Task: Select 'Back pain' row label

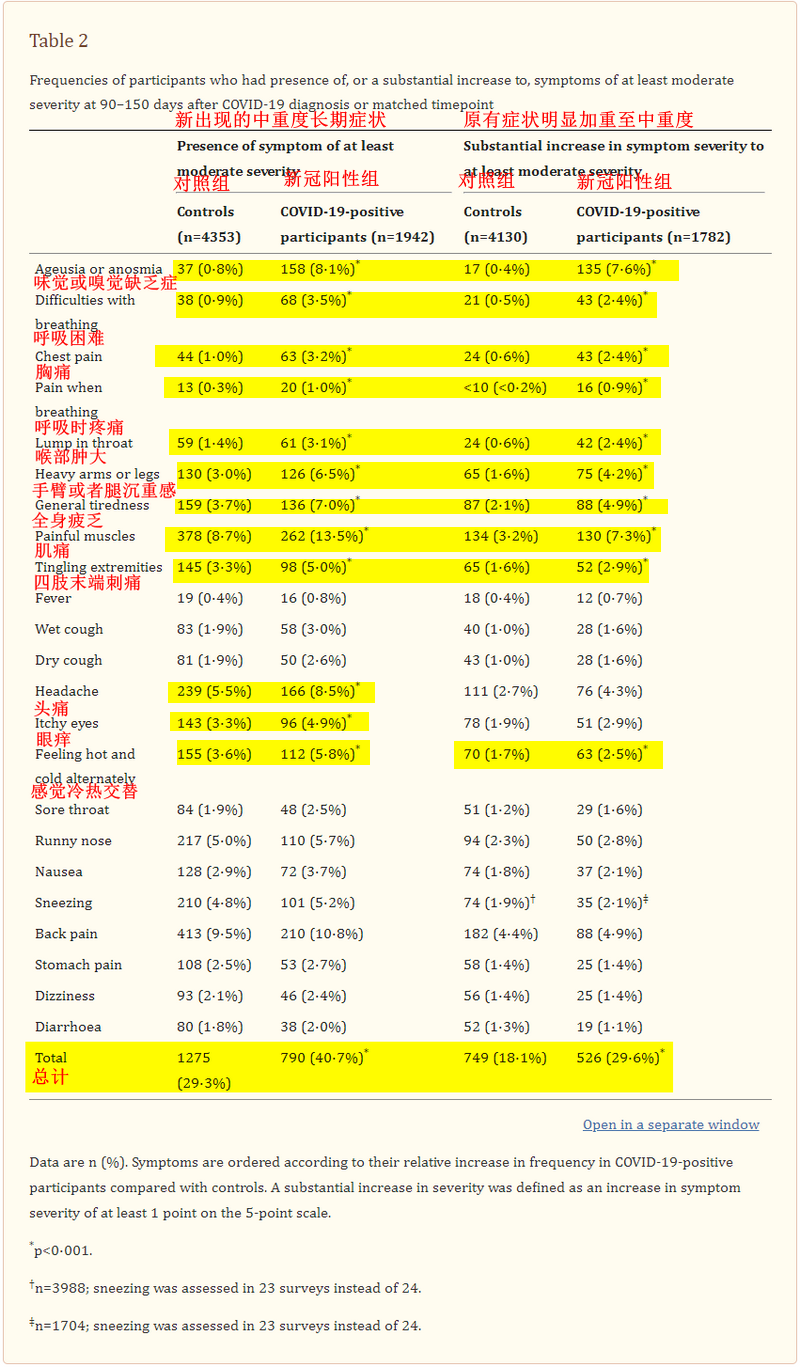Action: (x=68, y=934)
